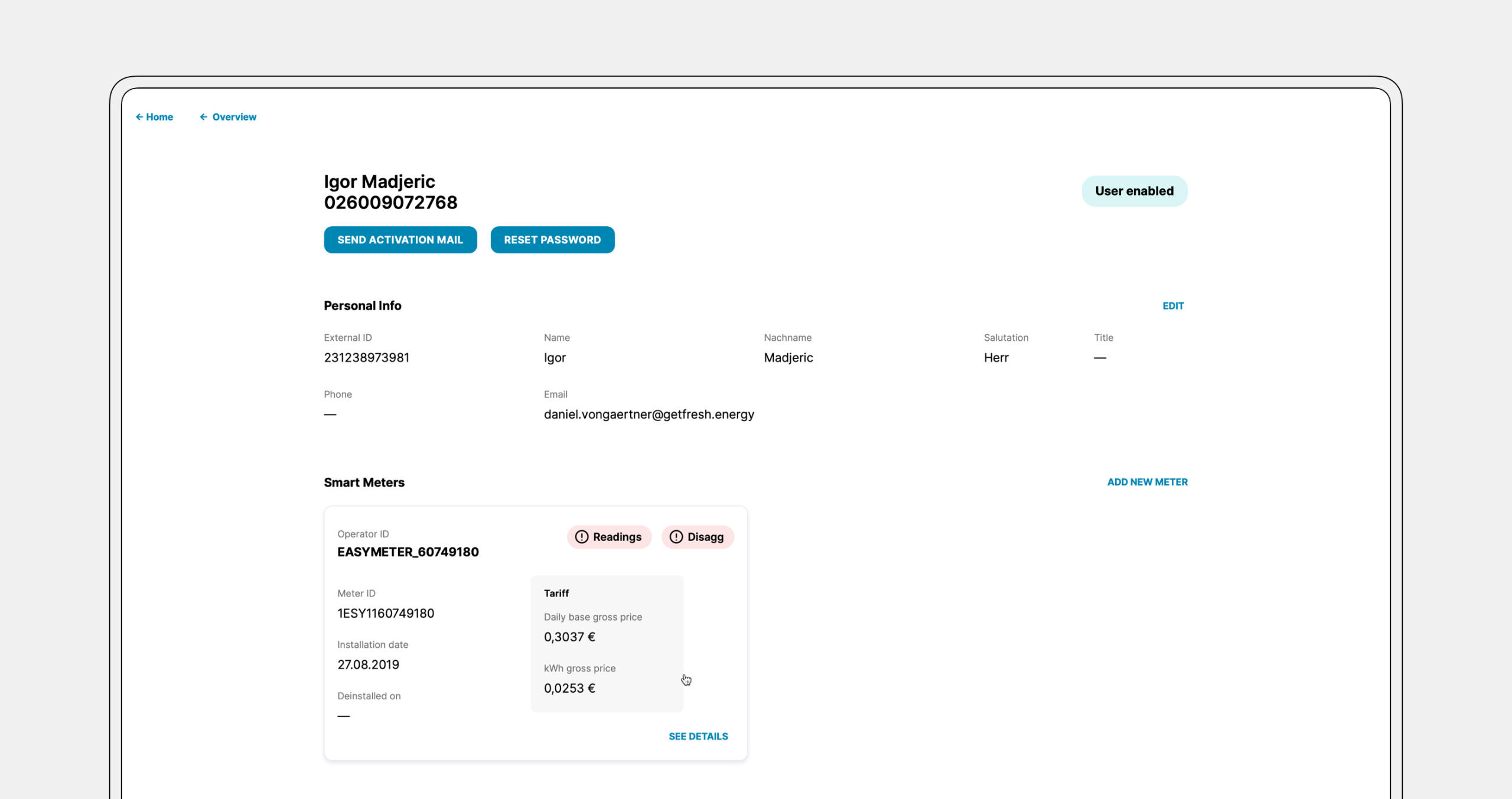
Task: Click the Overview back arrow icon
Action: 203,117
